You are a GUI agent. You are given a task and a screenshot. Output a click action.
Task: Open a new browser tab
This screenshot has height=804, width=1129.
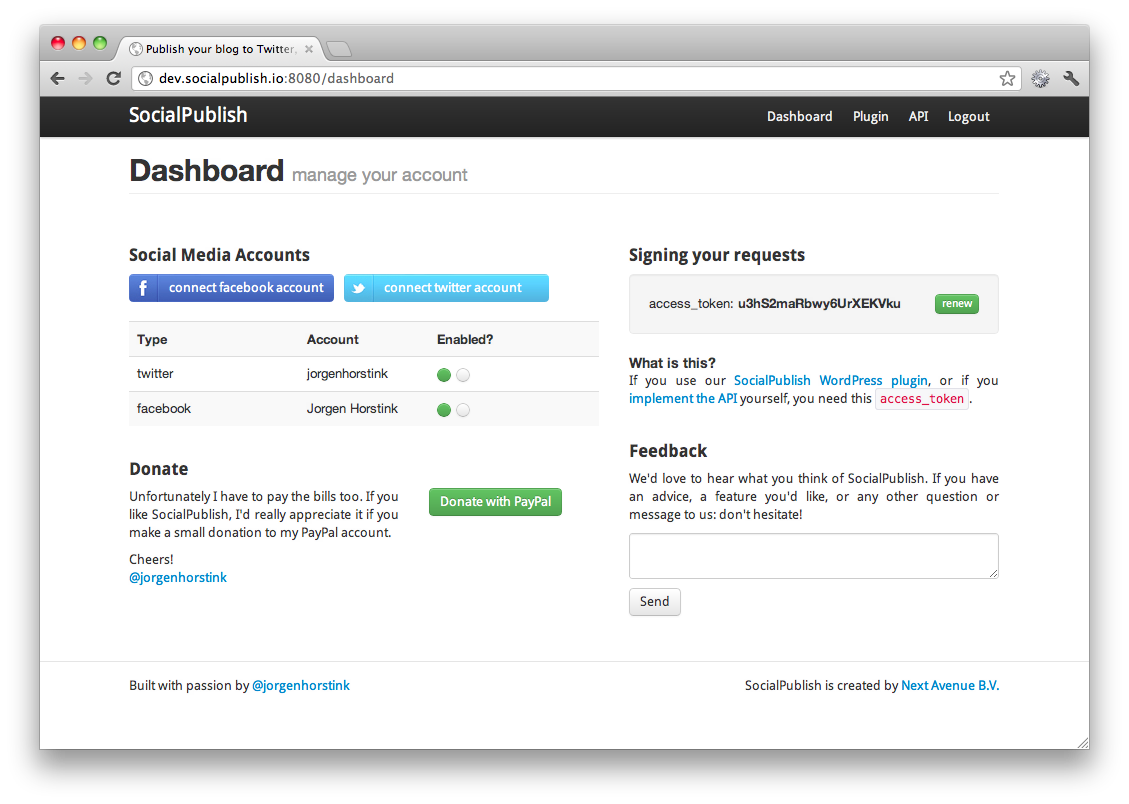click(x=338, y=49)
